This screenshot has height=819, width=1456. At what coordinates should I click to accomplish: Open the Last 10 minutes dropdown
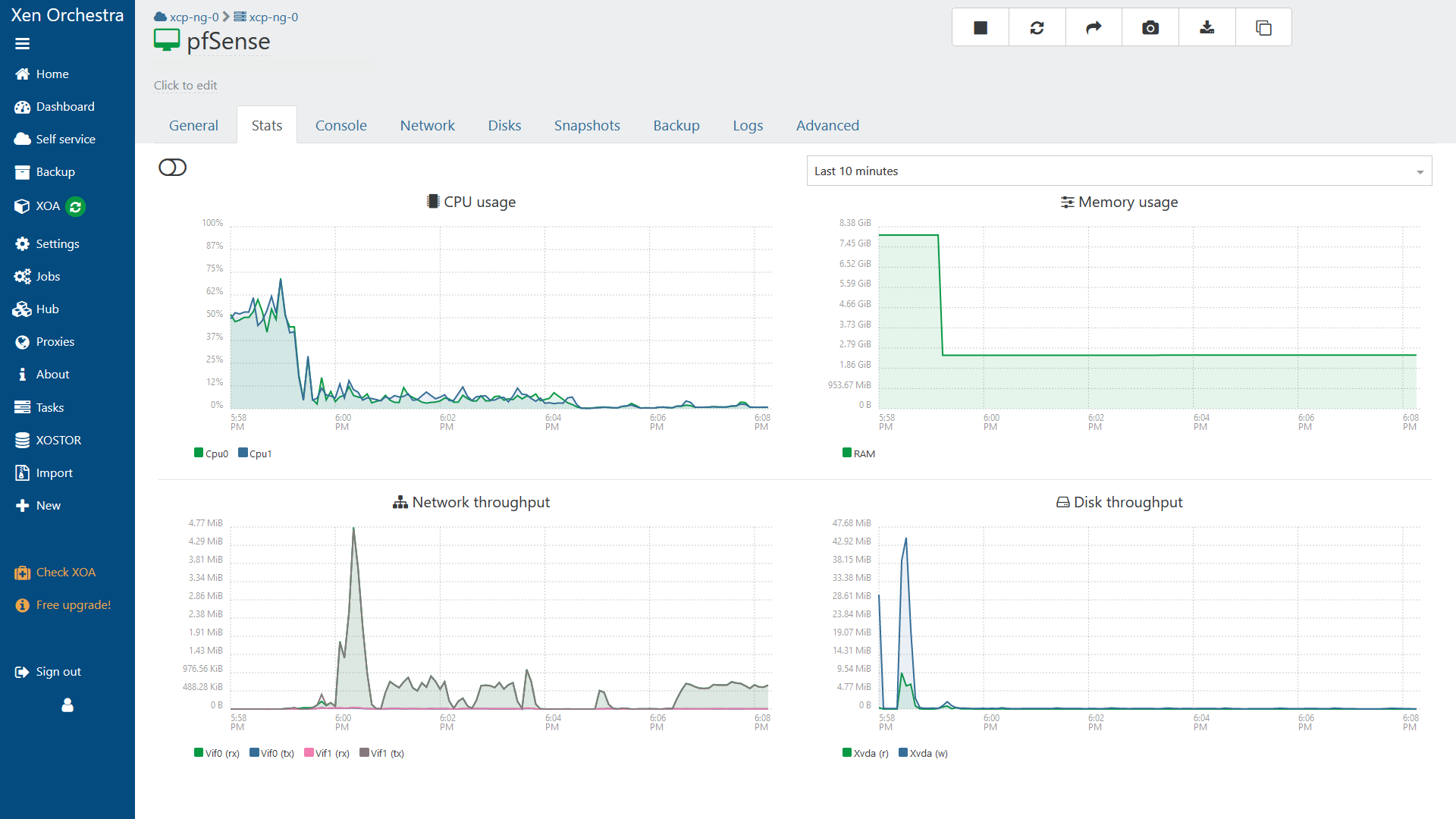point(1119,171)
